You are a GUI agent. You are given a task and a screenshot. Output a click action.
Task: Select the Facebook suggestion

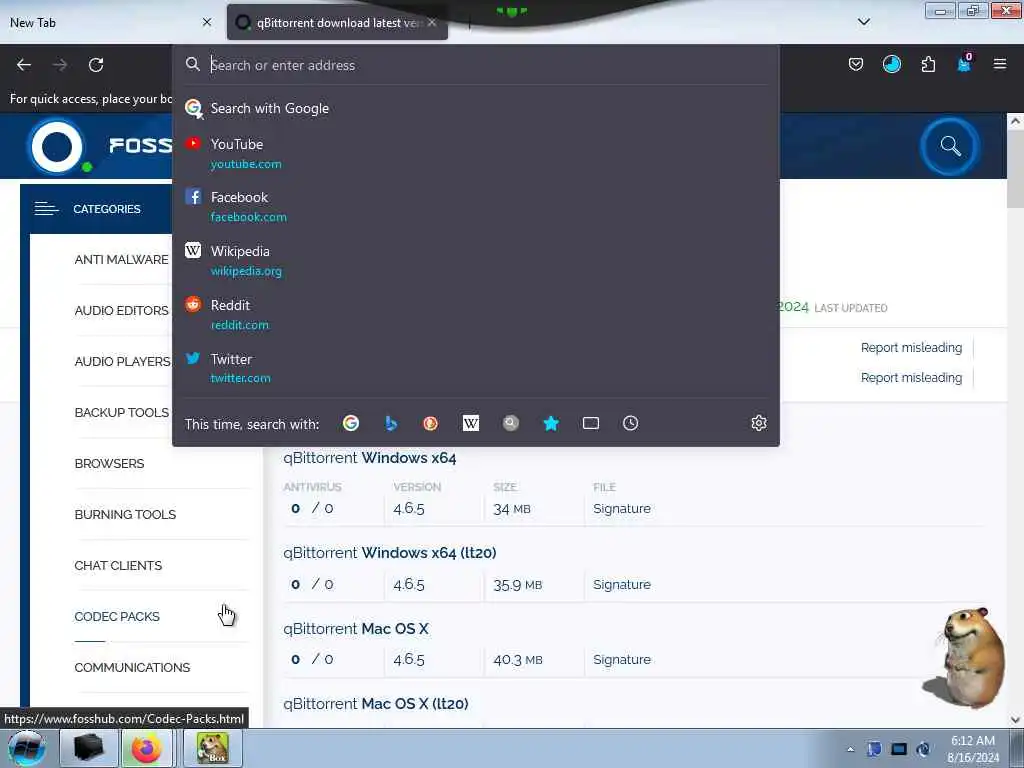point(475,206)
